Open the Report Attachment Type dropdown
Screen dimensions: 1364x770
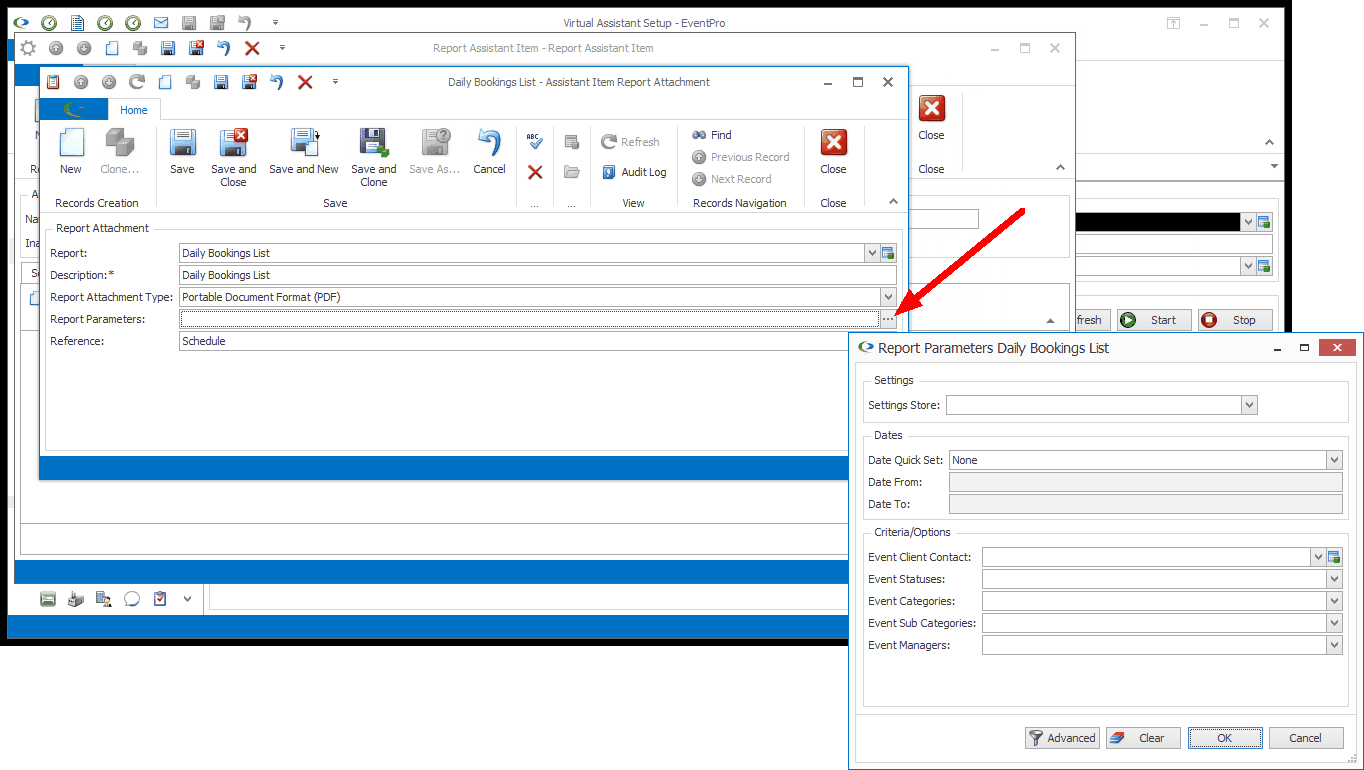pyautogui.click(x=888, y=297)
